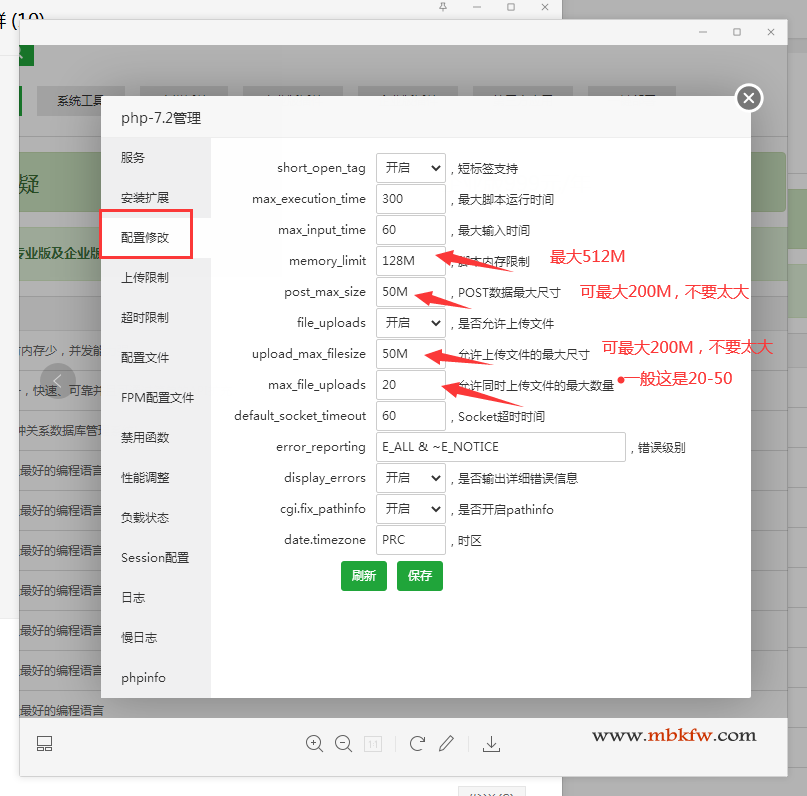Show the thumbnail list view
The height and width of the screenshot is (796, 807).
44,743
